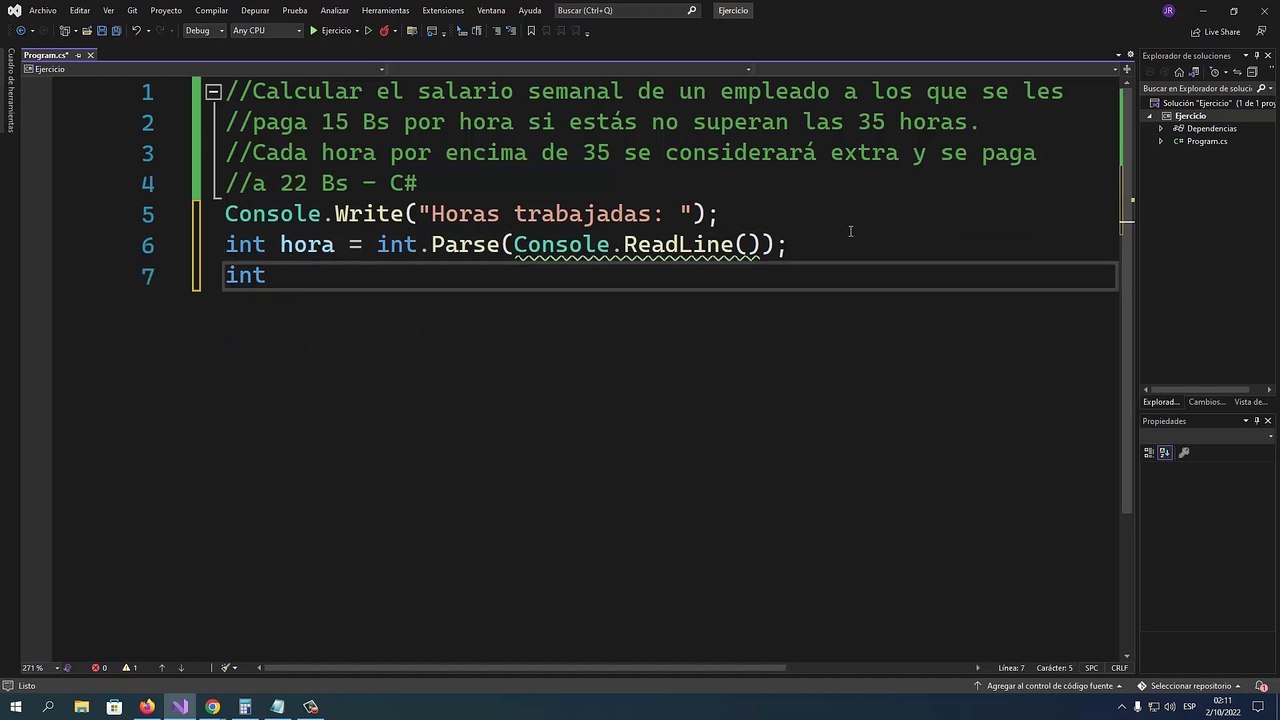Collapse all icon in Solution Explorer
Viewport: 1280px width, 720px height.
(x=1252, y=72)
